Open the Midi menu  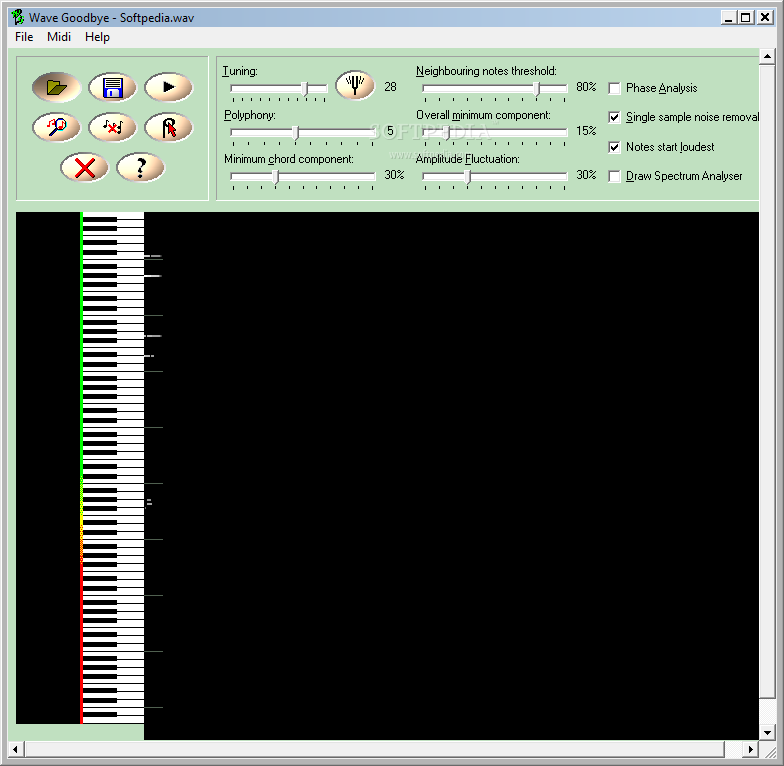coord(59,37)
